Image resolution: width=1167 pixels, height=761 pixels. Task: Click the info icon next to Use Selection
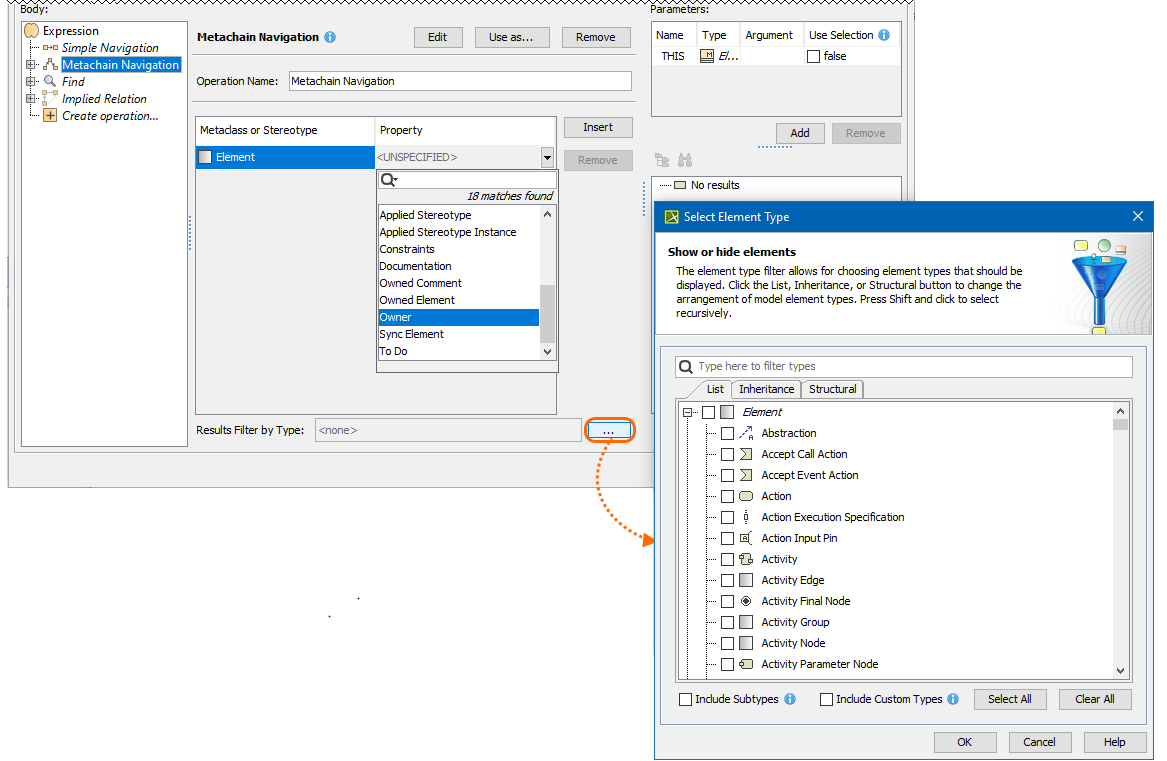(x=884, y=35)
